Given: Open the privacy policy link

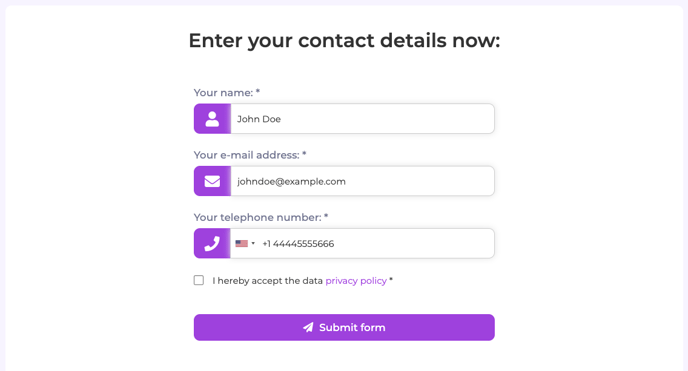Looking at the screenshot, I should [x=356, y=281].
